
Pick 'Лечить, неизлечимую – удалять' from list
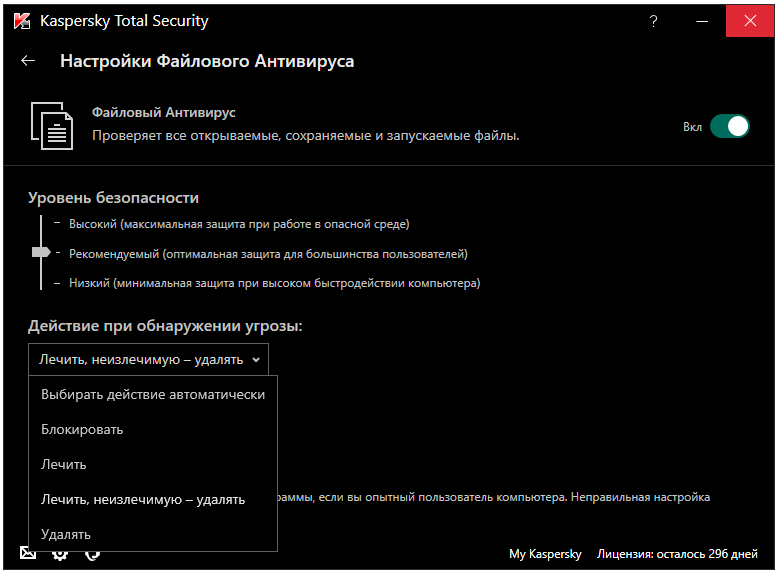tap(143, 499)
